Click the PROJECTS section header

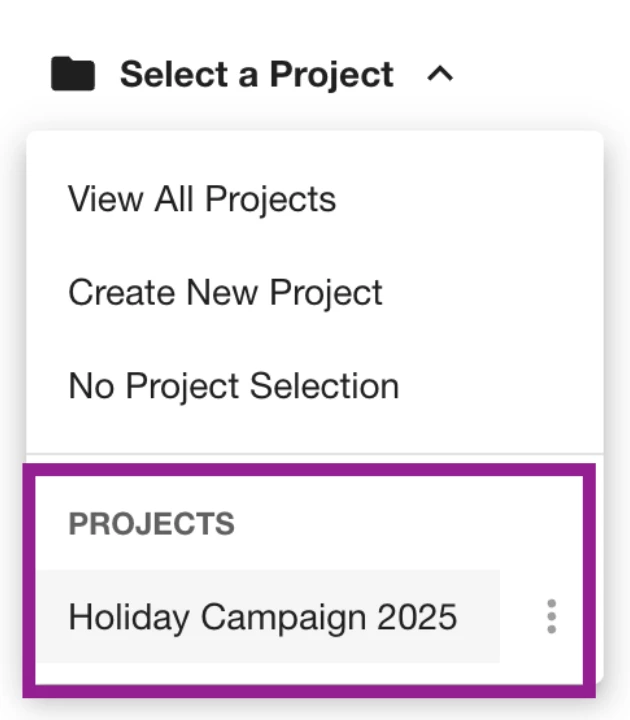pos(151,524)
